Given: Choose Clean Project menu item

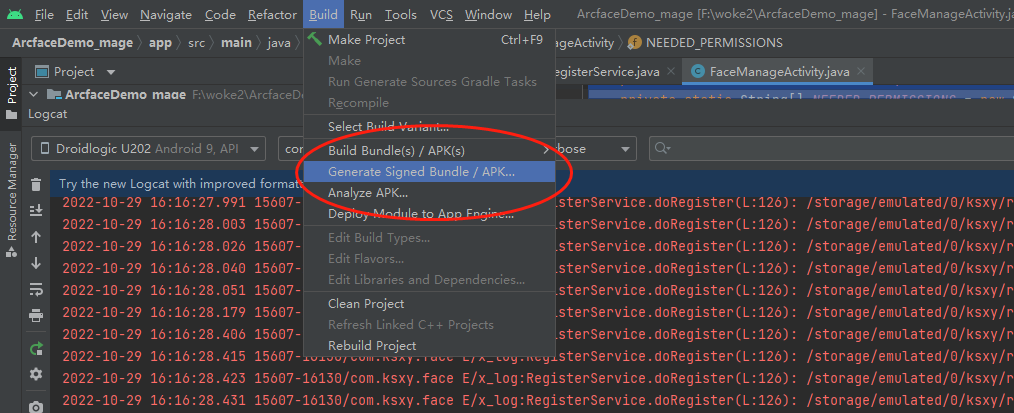Looking at the screenshot, I should coord(429,304).
